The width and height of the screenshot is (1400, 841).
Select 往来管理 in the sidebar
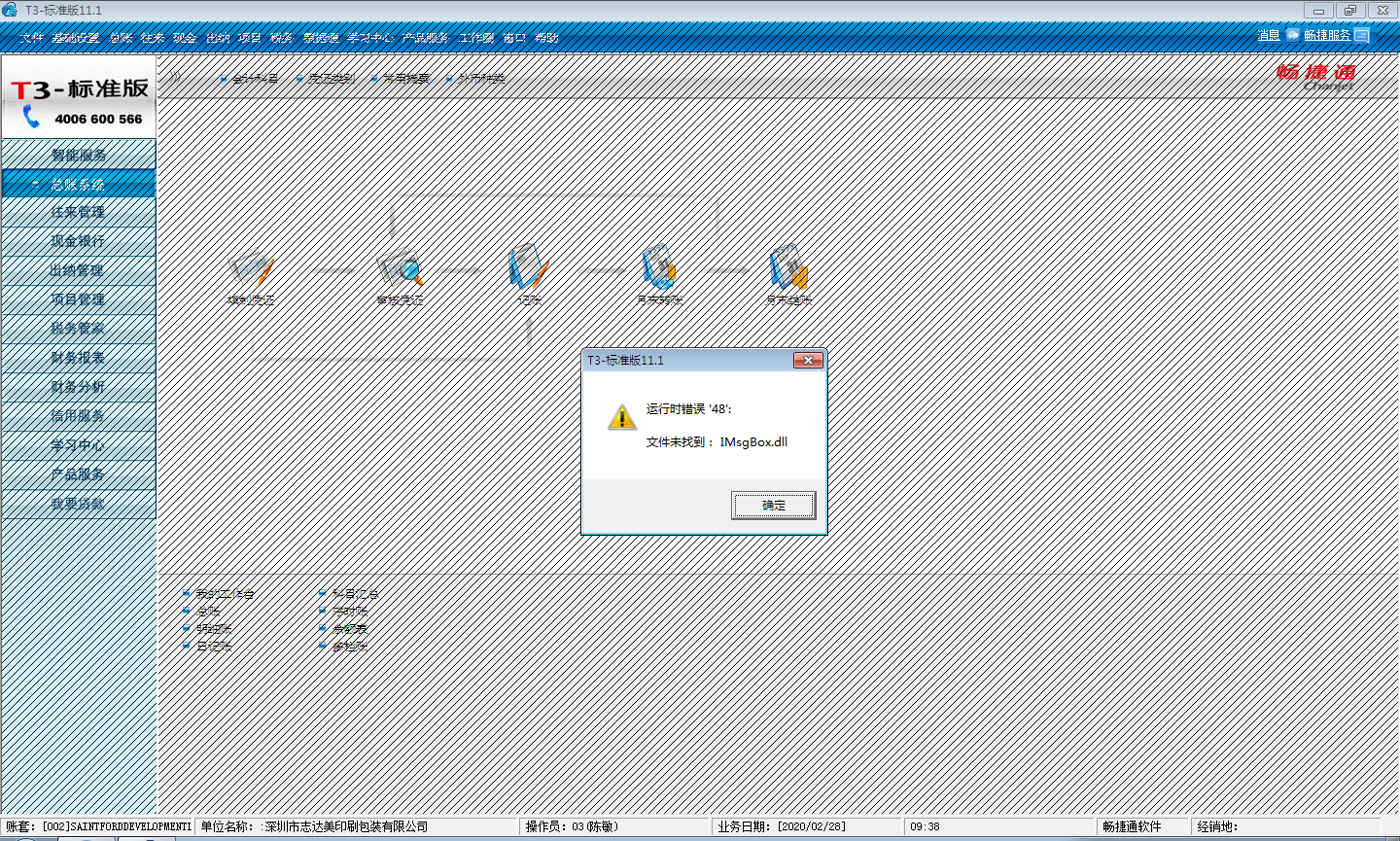[x=79, y=212]
